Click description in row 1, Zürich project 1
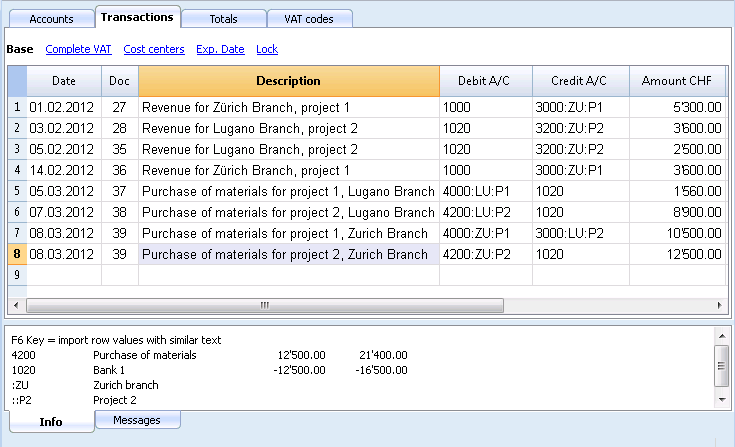The width and height of the screenshot is (735, 447). click(x=289, y=107)
